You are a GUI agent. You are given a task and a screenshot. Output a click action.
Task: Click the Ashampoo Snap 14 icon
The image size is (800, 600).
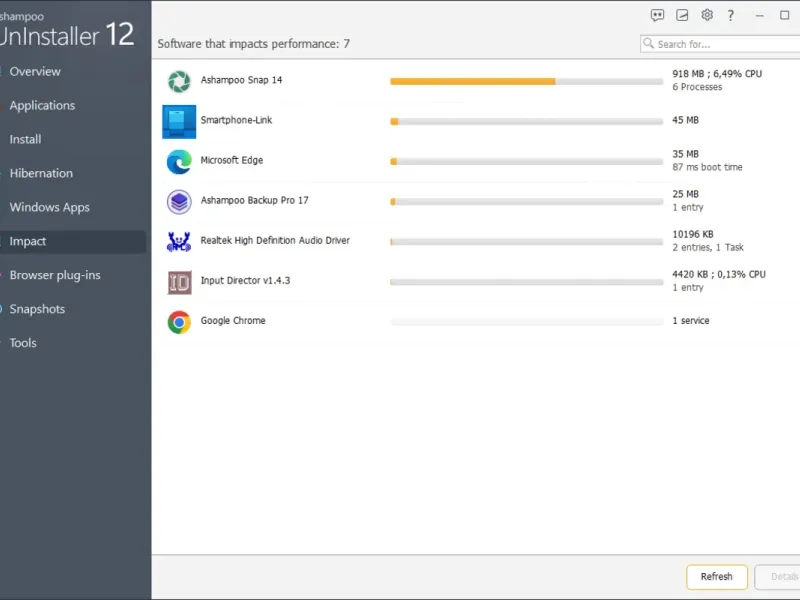[x=179, y=81]
